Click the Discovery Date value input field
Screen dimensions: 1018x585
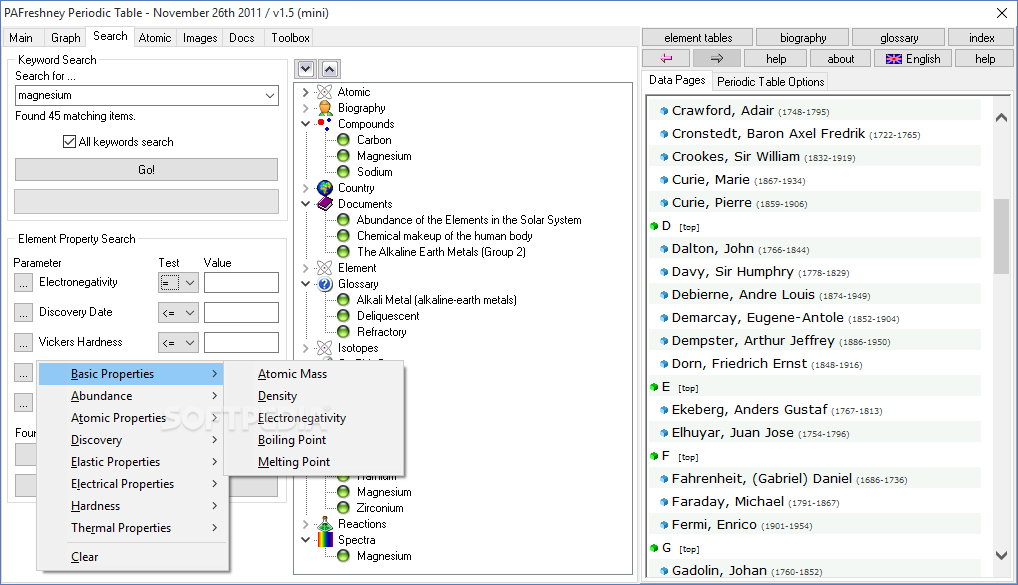pos(241,313)
